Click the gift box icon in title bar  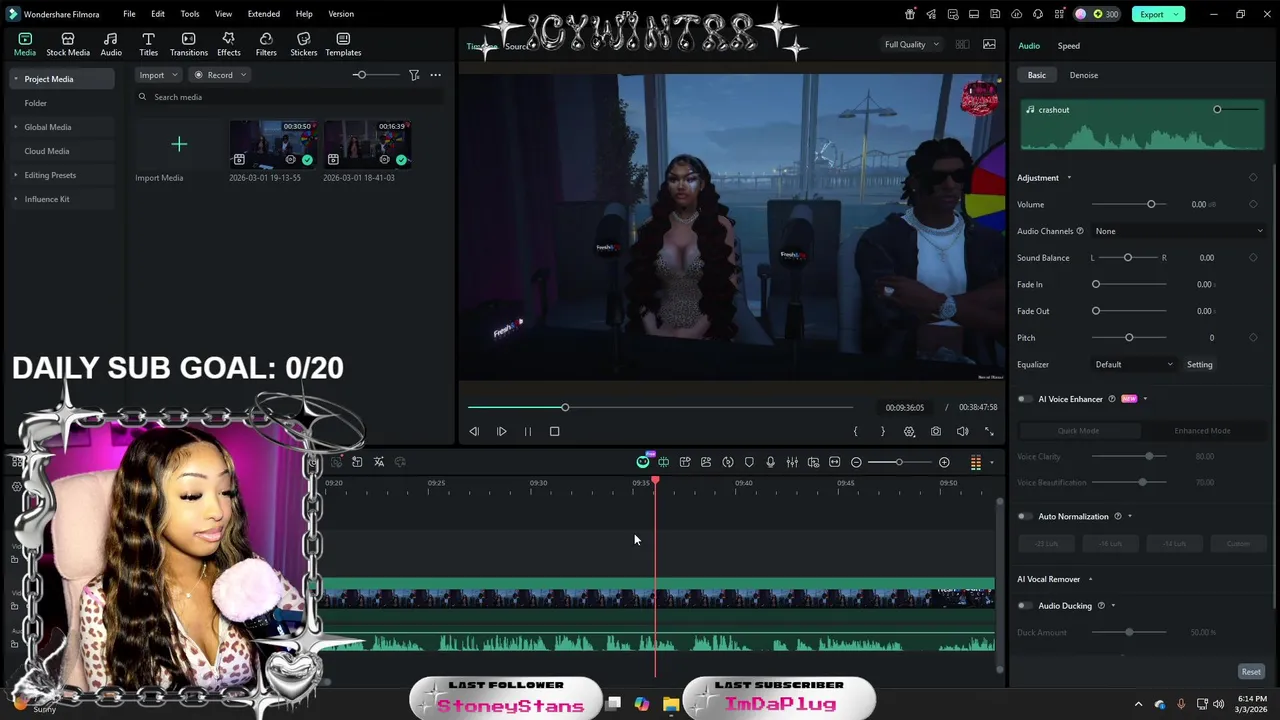pyautogui.click(x=910, y=14)
